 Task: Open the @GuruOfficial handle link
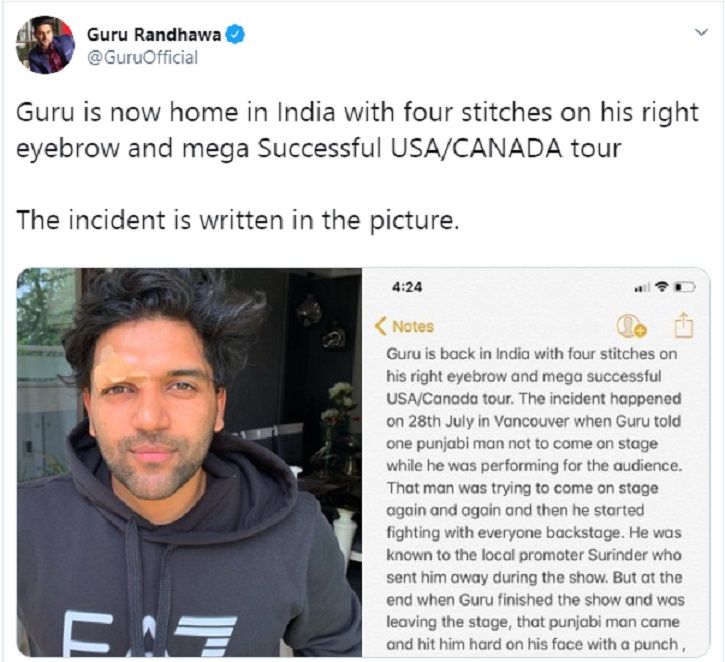coord(142,58)
